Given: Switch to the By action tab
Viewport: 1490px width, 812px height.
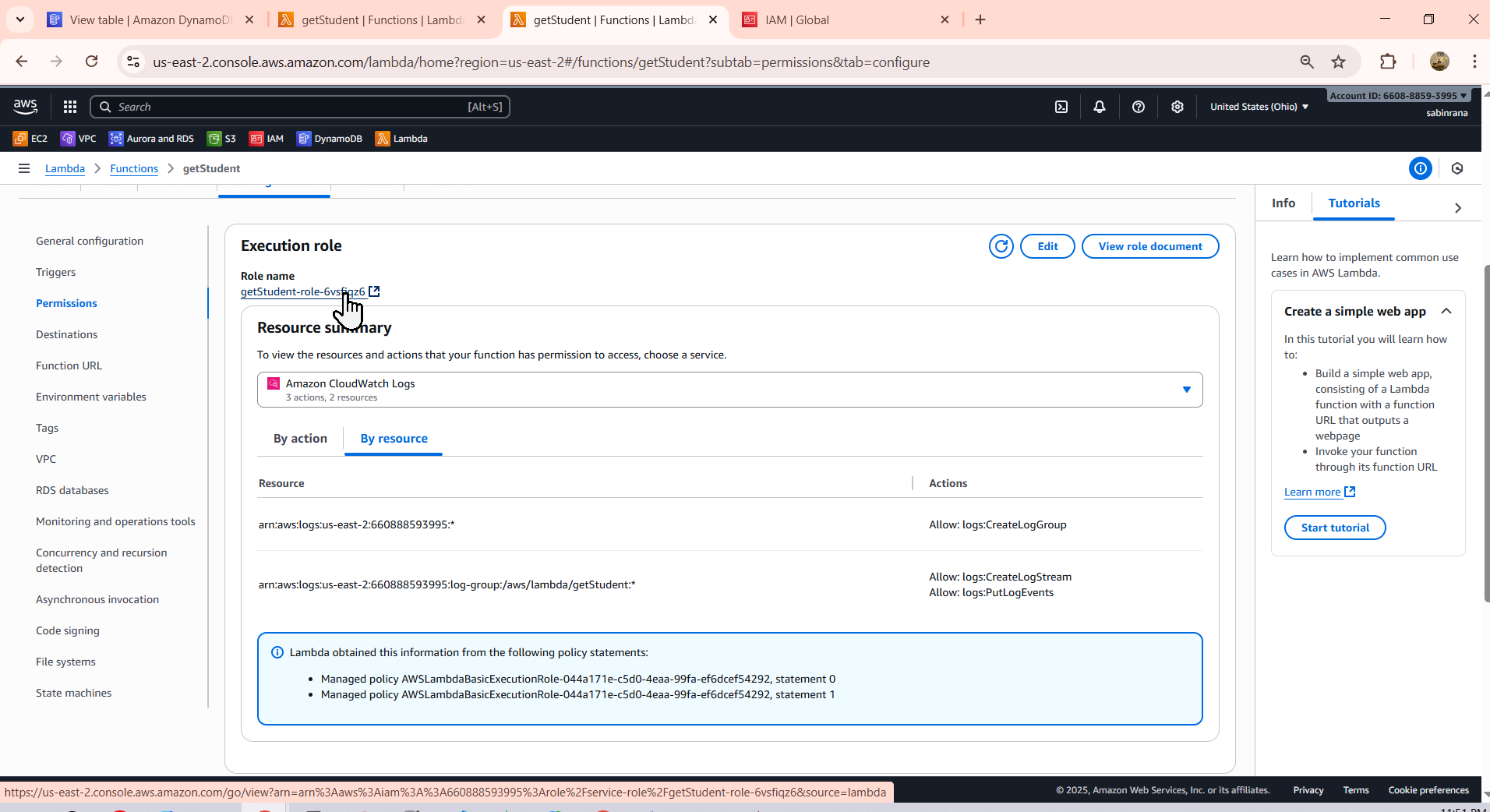Looking at the screenshot, I should (300, 439).
